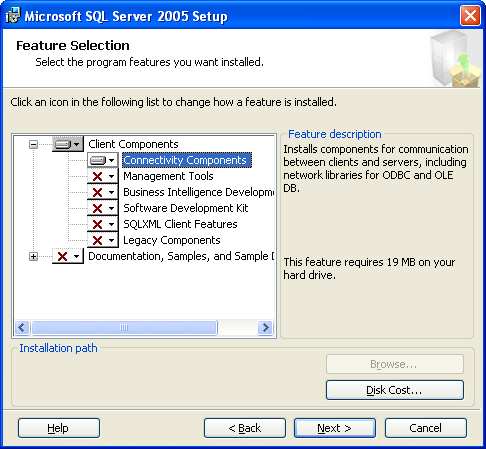Click the red X beside Documentation, Samples

pyautogui.click(x=62, y=256)
